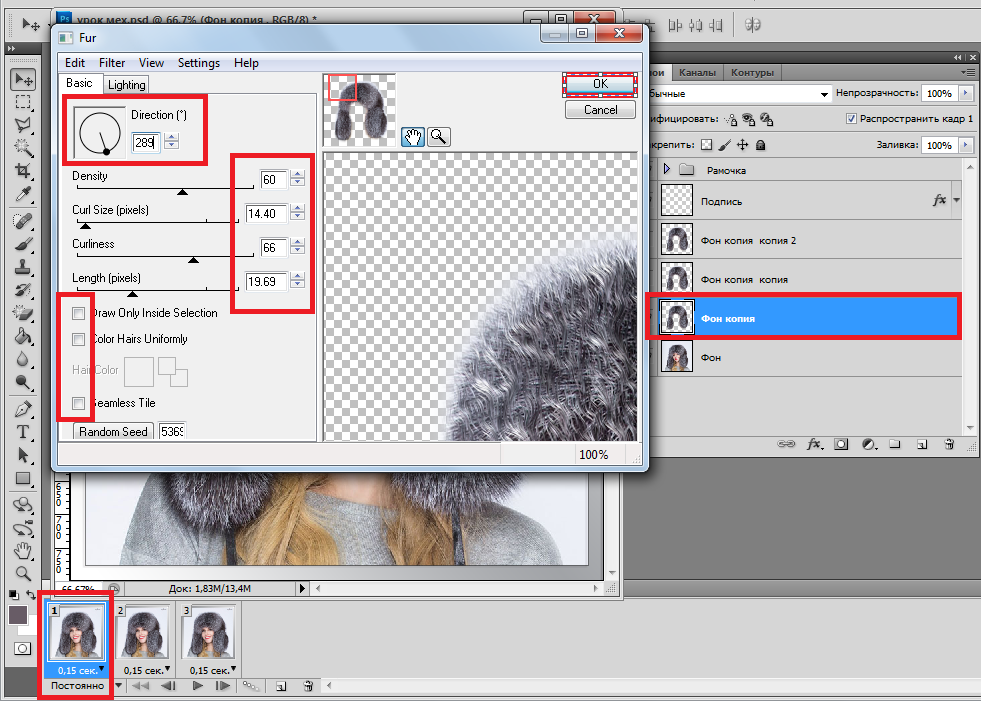Lock layer position toggle
This screenshot has height=701, width=981.
point(743,145)
